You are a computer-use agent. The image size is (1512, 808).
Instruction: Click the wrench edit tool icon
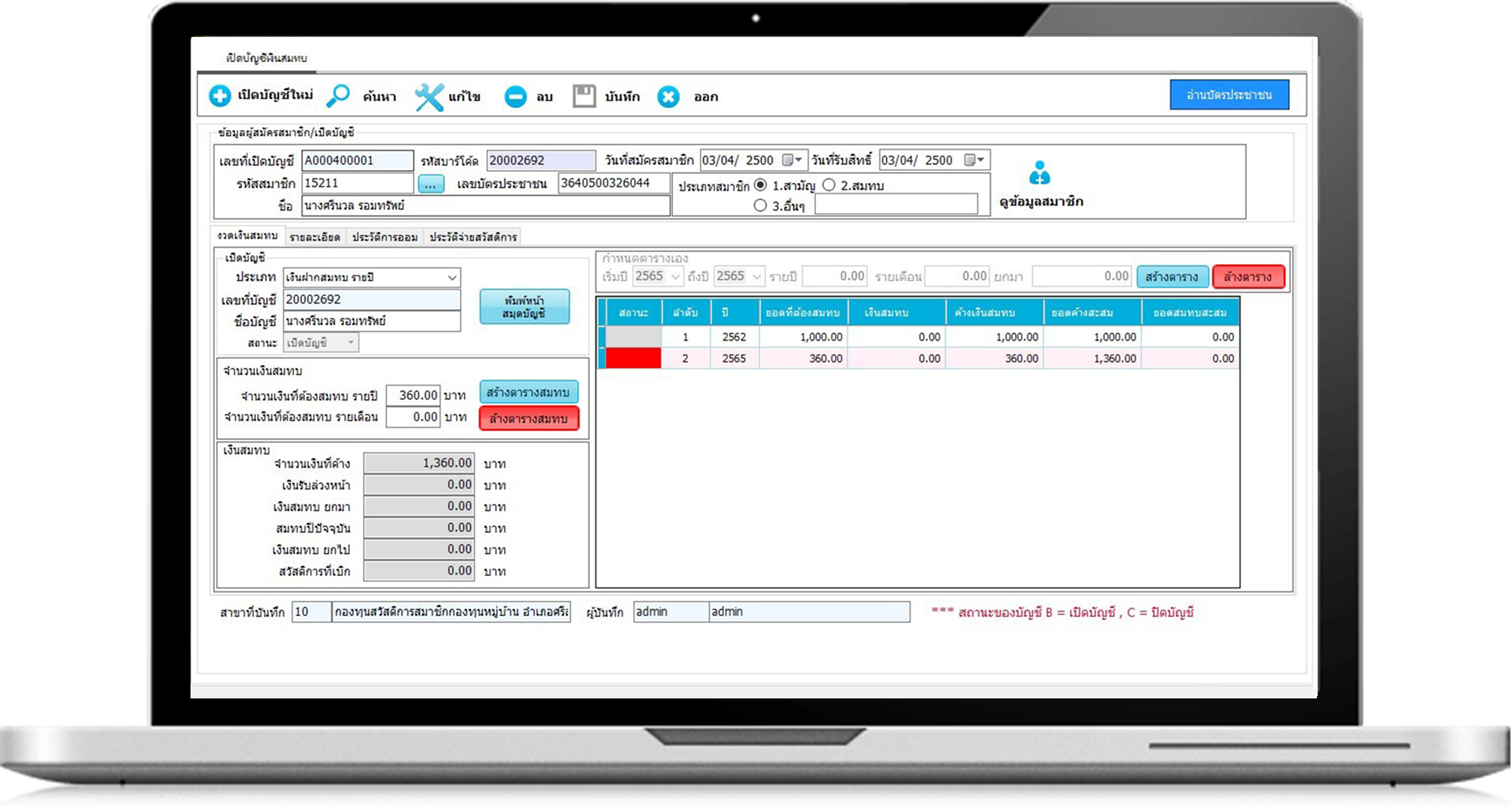(429, 97)
